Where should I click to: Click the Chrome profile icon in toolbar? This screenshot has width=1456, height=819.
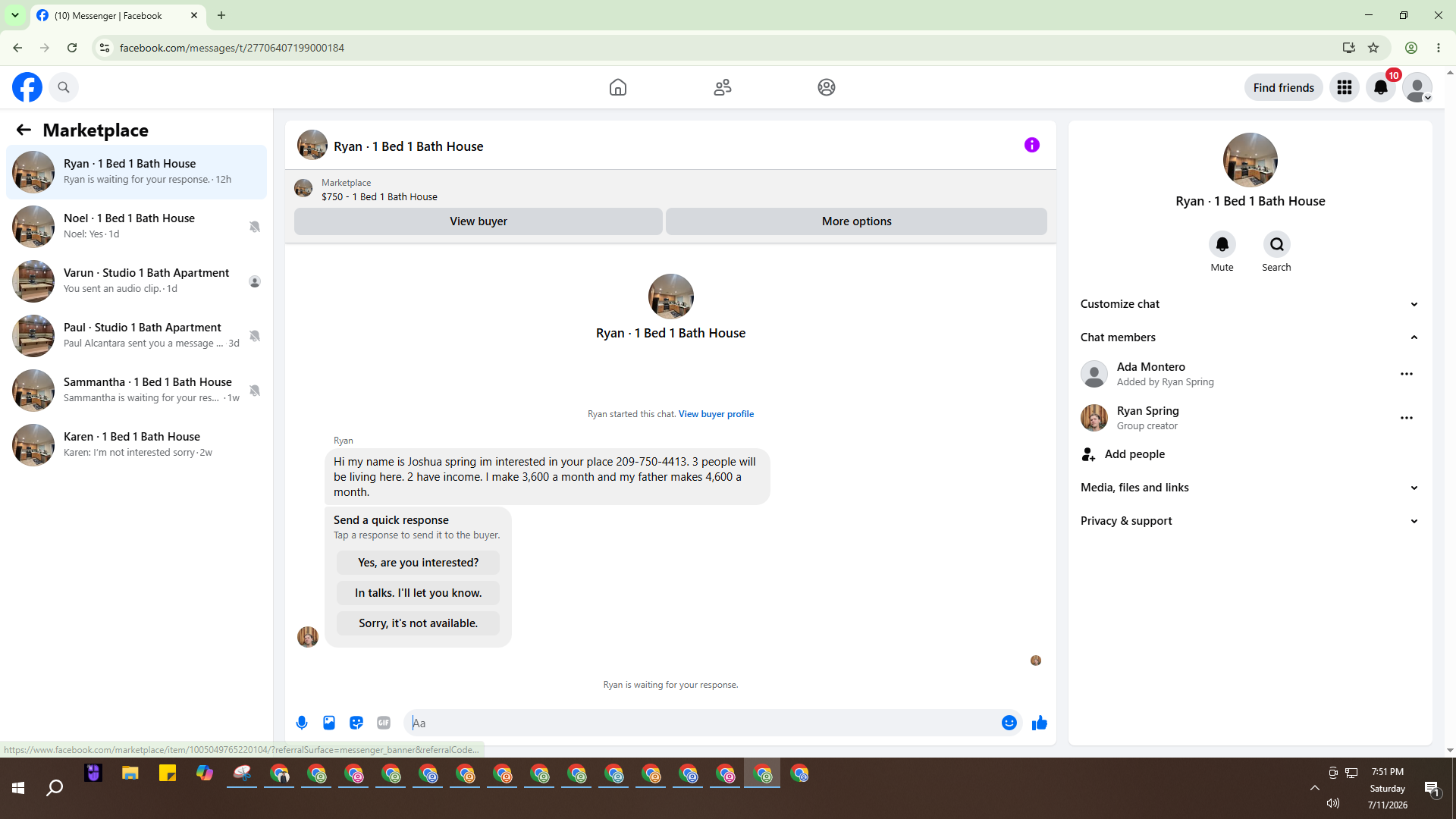(1411, 48)
